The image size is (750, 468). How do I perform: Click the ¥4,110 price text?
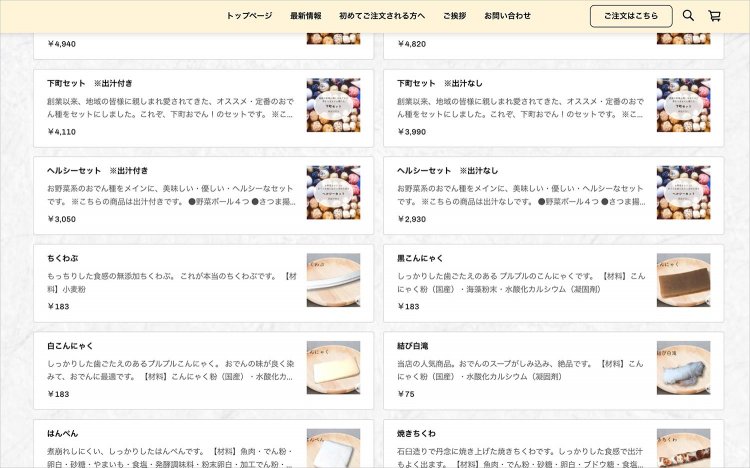62,132
